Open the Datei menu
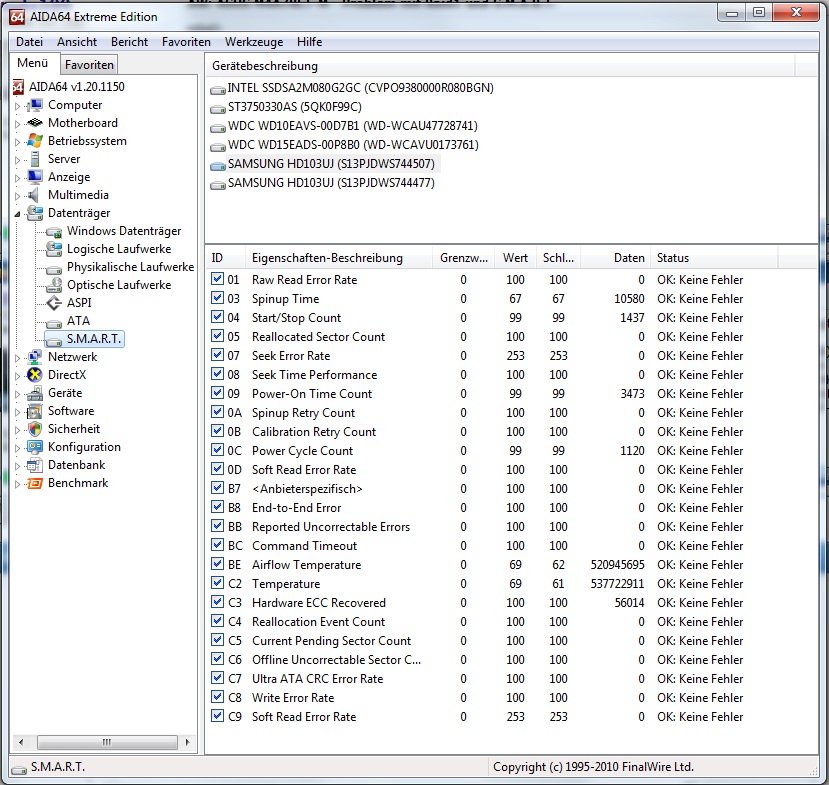829x785 pixels. 29,42
